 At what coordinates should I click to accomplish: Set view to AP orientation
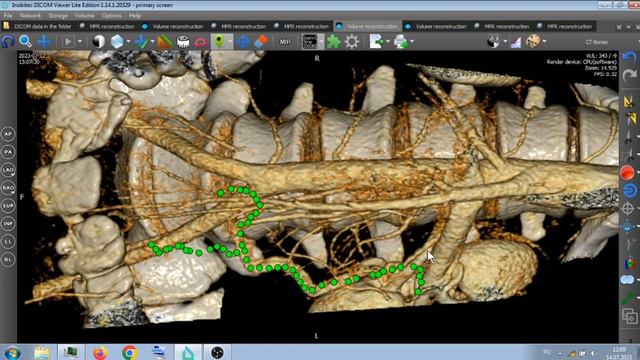(8, 134)
